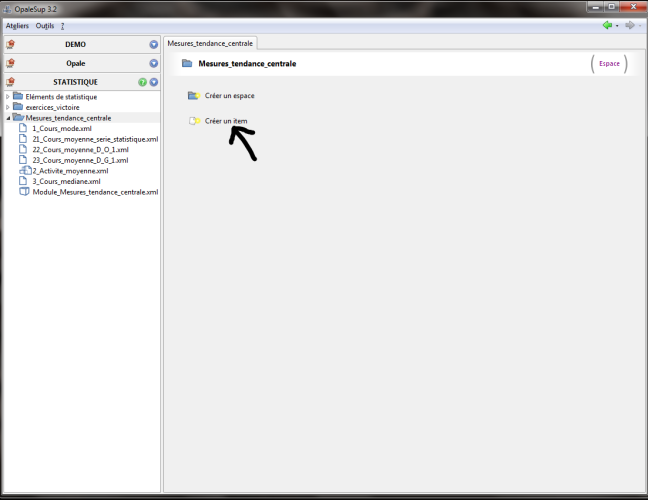Open 2_Activite_moyenne.xml
Screen dimensions: 648x500
70,171
